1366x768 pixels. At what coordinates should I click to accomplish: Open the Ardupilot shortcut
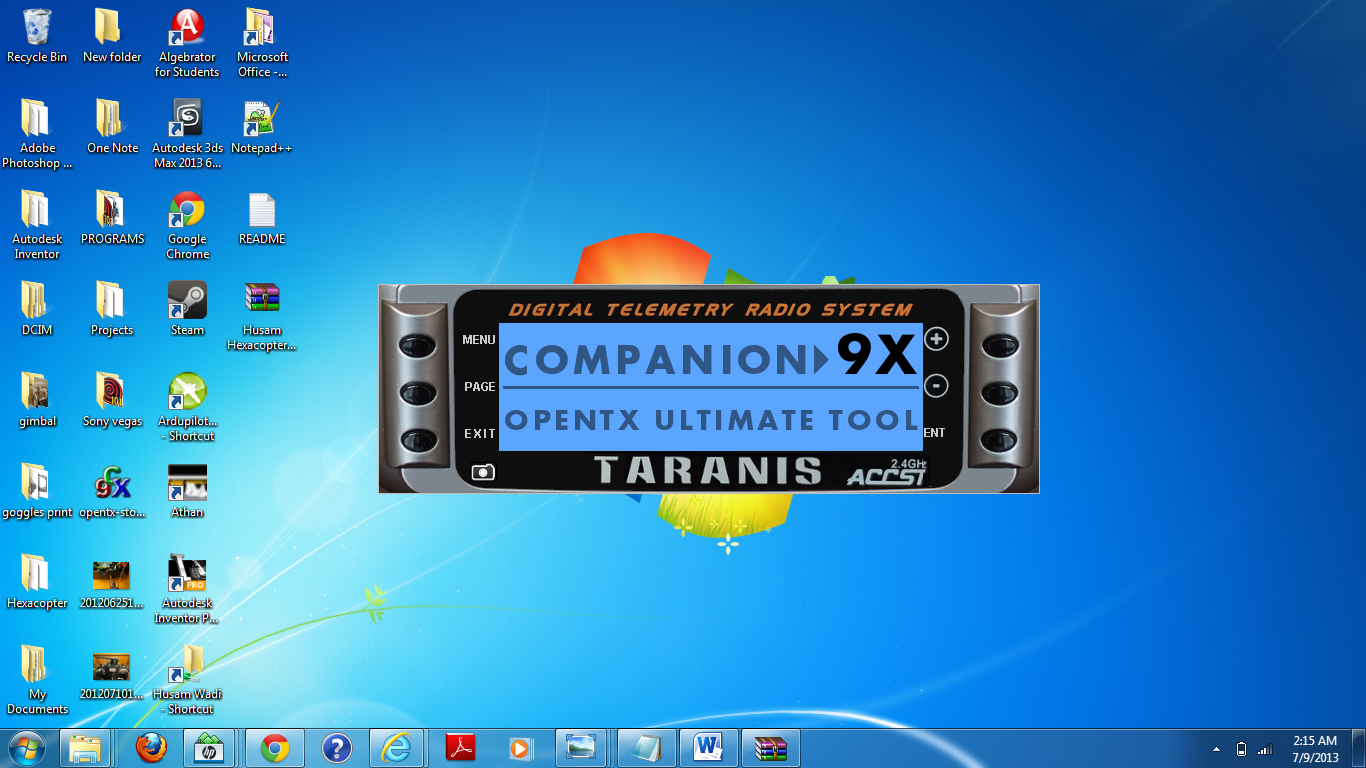186,390
